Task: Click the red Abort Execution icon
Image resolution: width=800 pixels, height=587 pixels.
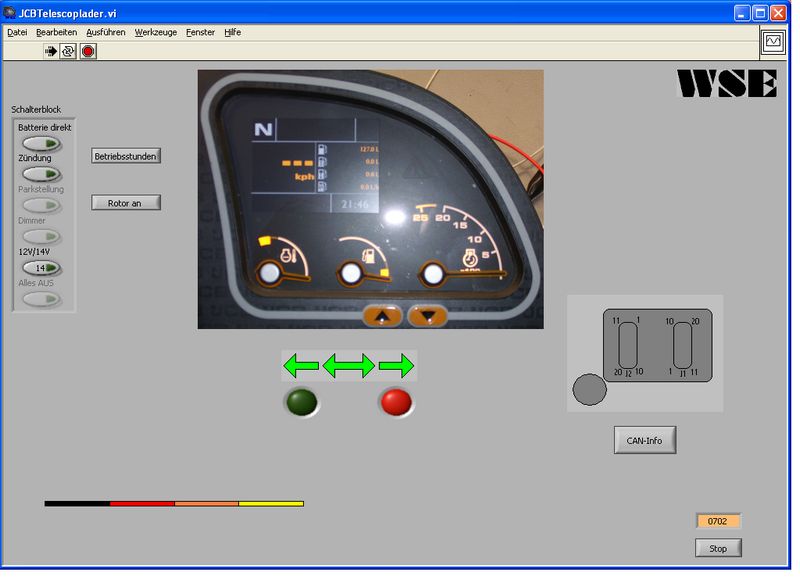Action: click(88, 51)
